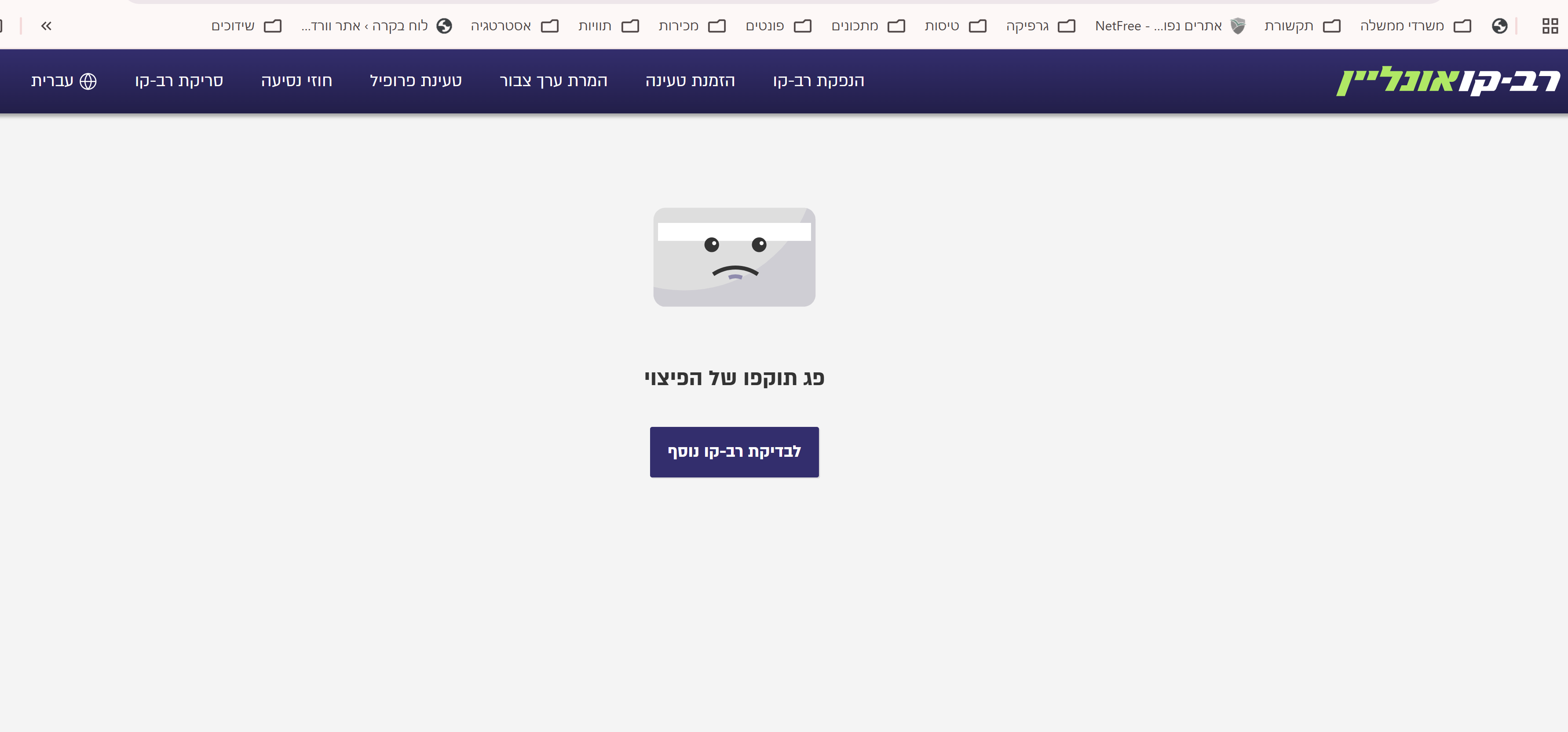Click the לבדיקת רב-קו נוסף button

pyautogui.click(x=734, y=452)
